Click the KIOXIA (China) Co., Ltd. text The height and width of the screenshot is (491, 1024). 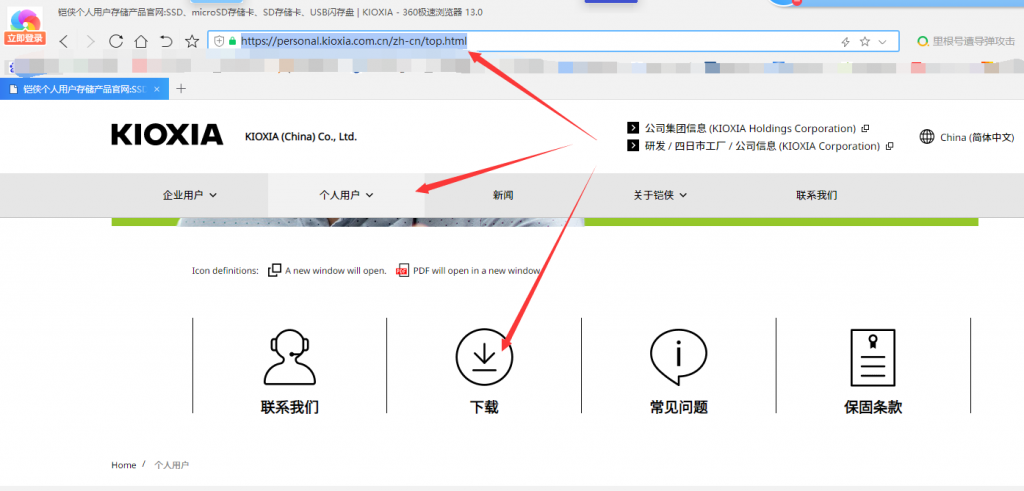(x=301, y=137)
